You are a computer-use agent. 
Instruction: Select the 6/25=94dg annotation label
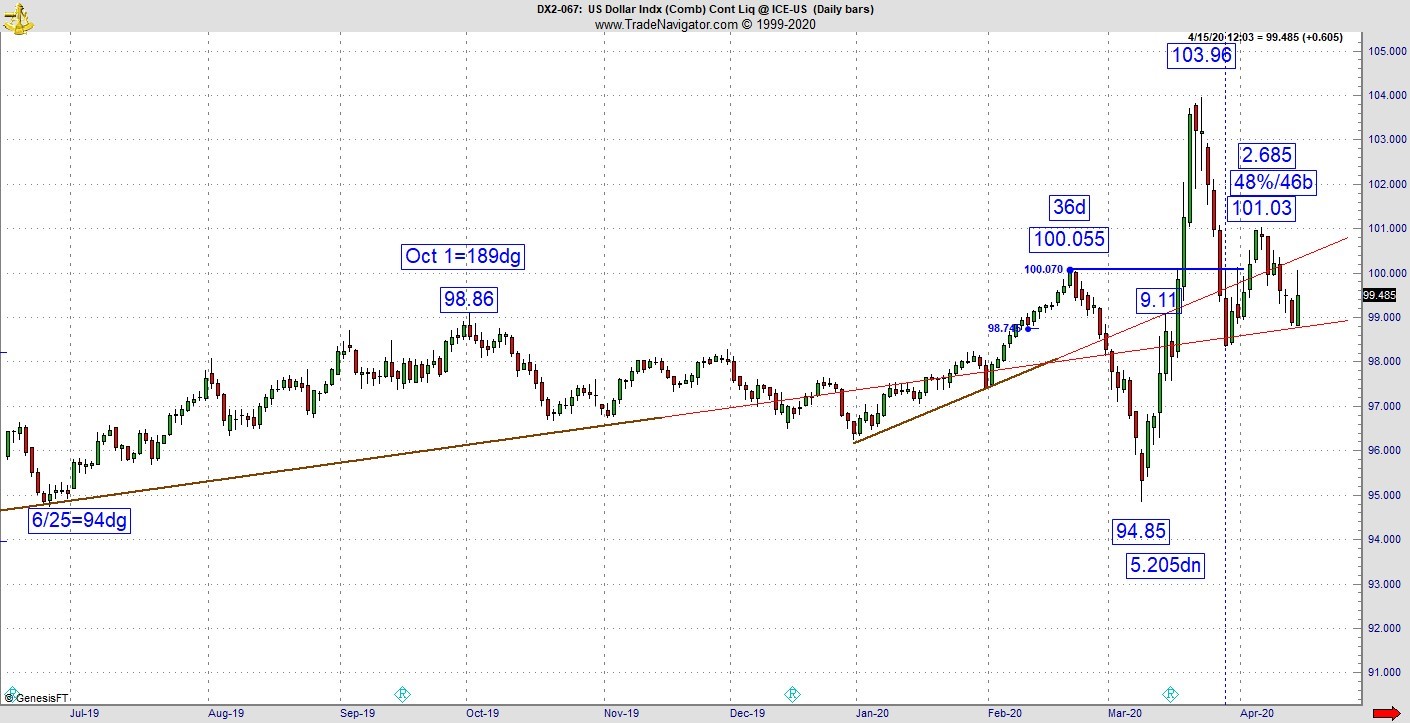80,521
